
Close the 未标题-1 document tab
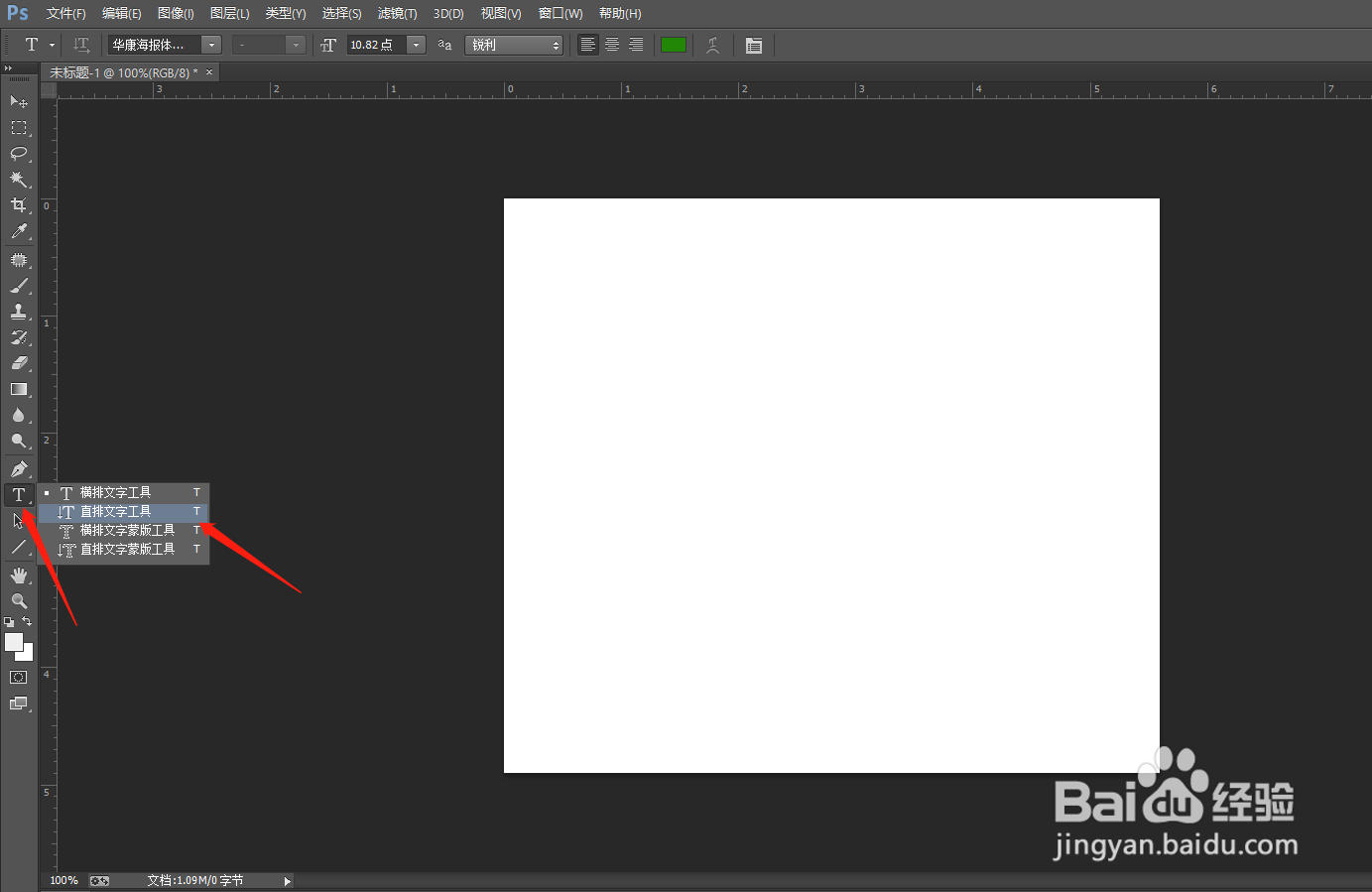(209, 72)
